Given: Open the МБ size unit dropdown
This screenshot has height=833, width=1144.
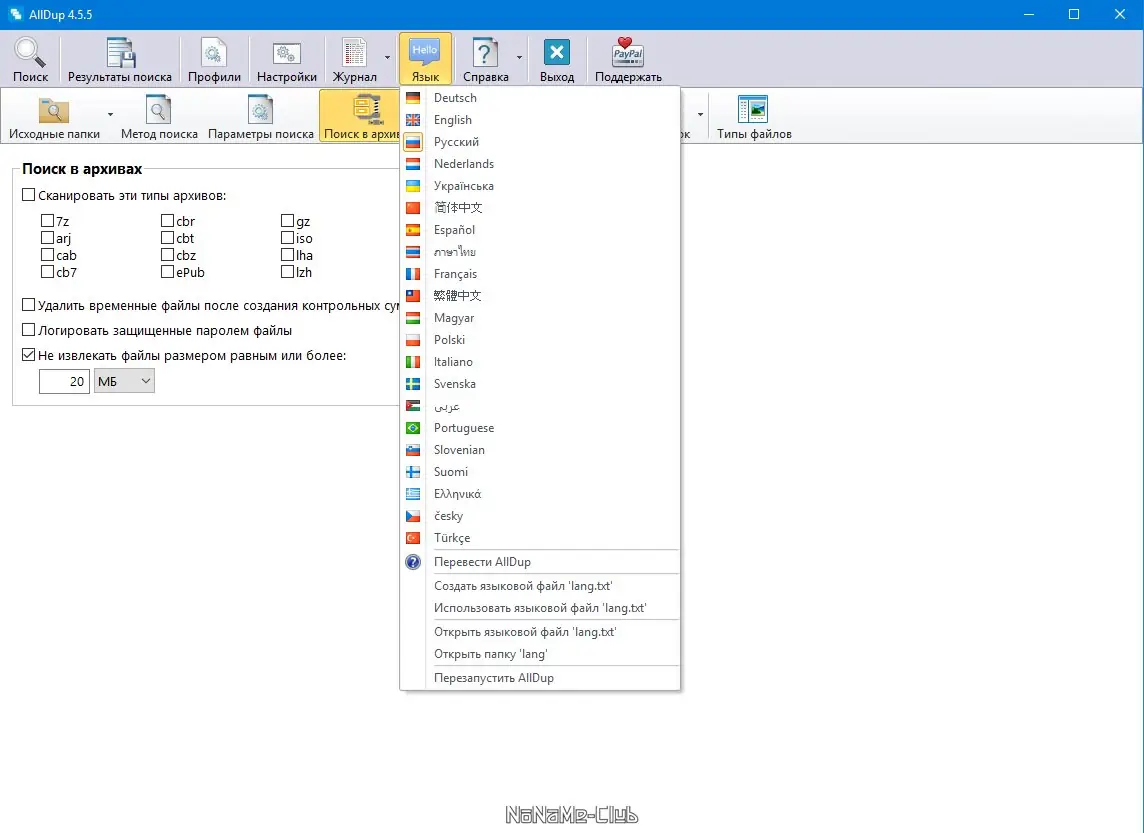Looking at the screenshot, I should pos(124,381).
